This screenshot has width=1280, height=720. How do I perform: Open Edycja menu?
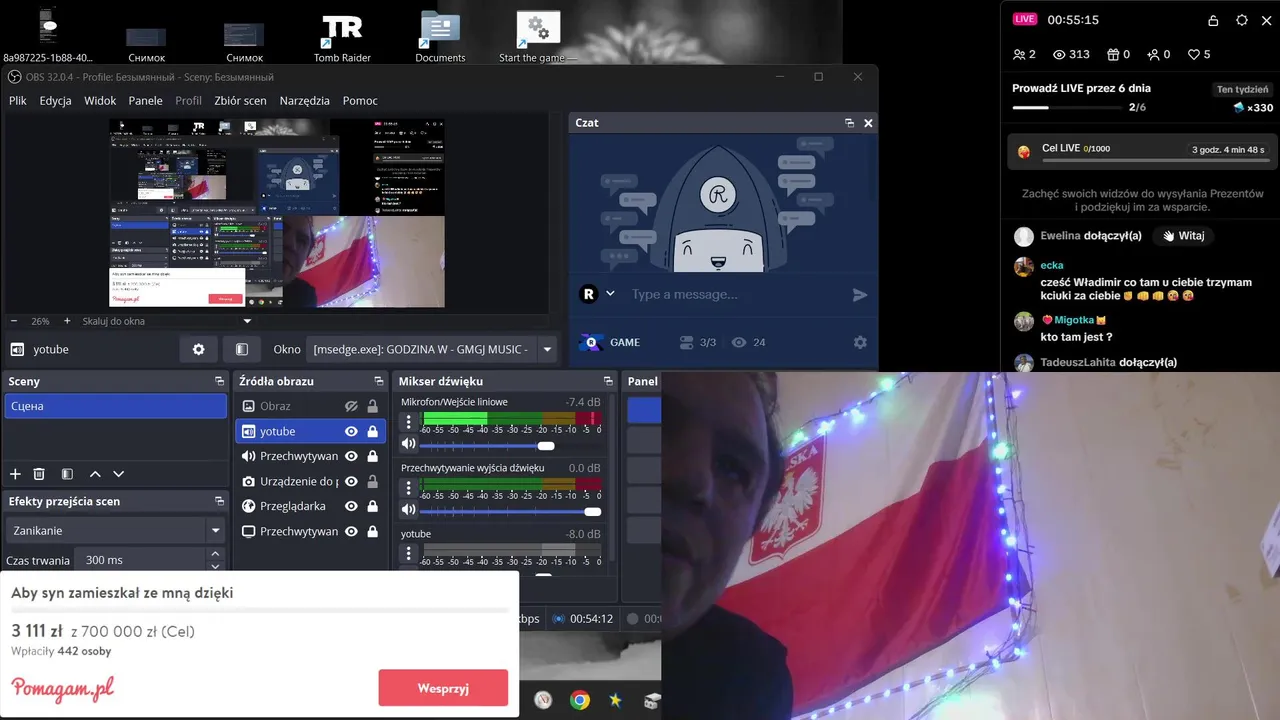coord(55,100)
